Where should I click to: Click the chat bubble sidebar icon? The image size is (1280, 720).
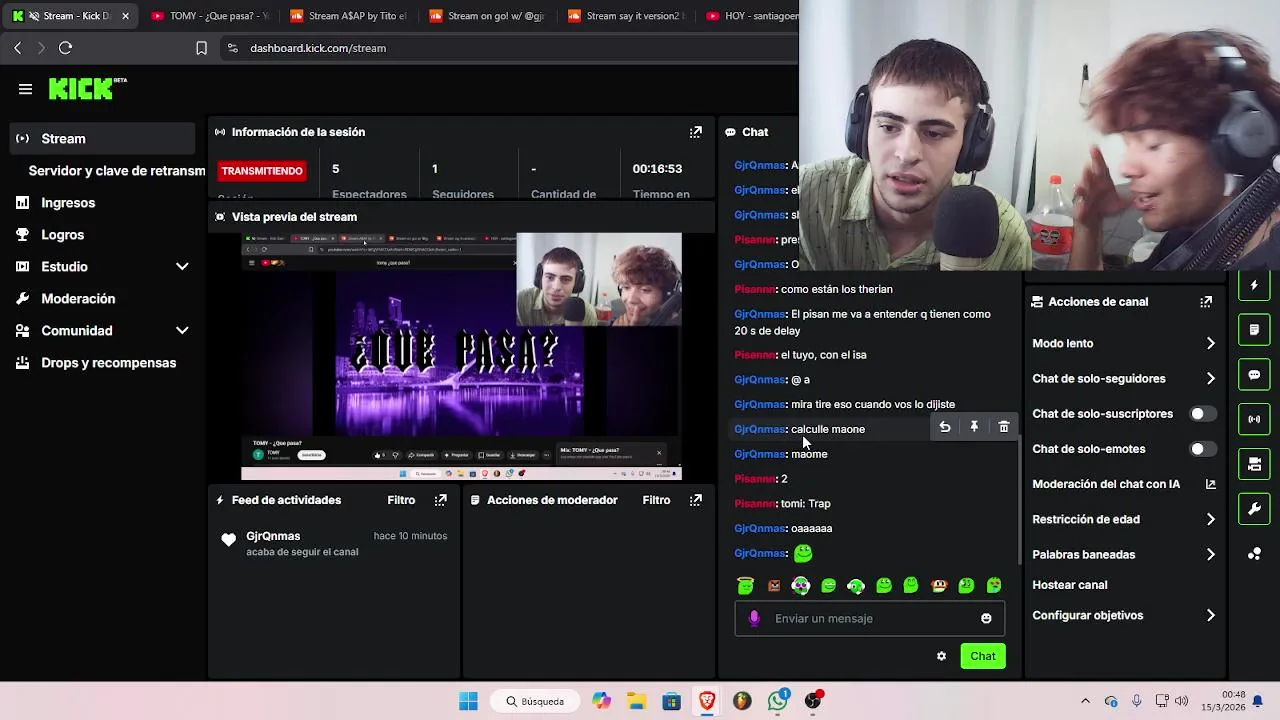(x=1254, y=374)
